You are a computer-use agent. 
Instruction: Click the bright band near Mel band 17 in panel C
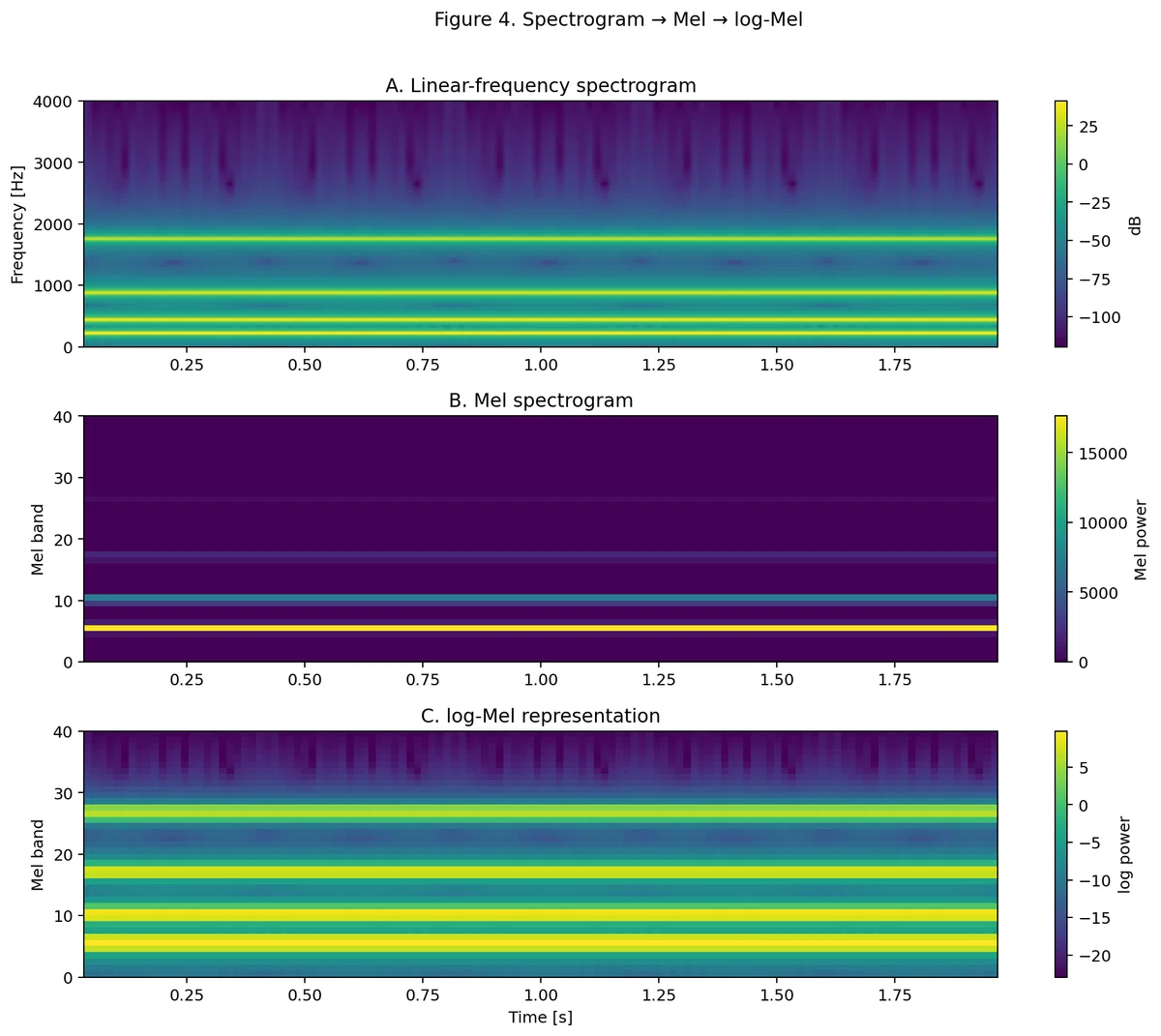coord(541,873)
